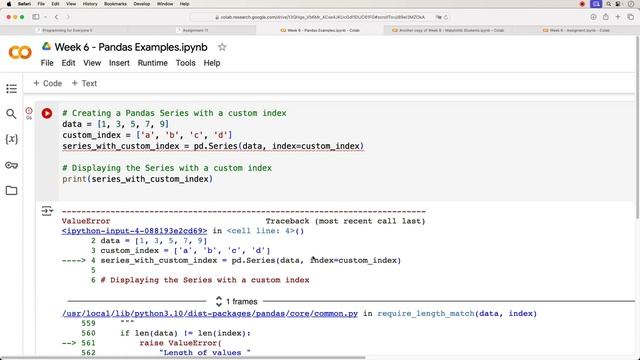Go back with Safari back arrow
Image resolution: width=640 pixels, height=360 pixels.
tap(57, 17)
